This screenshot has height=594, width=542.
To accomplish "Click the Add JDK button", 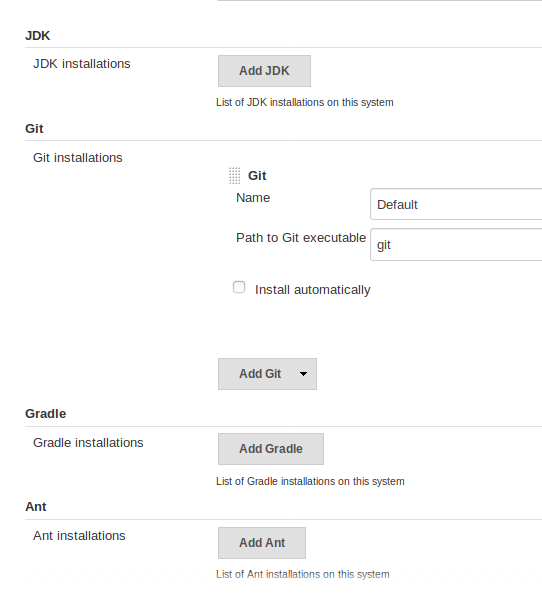I will tap(264, 71).
